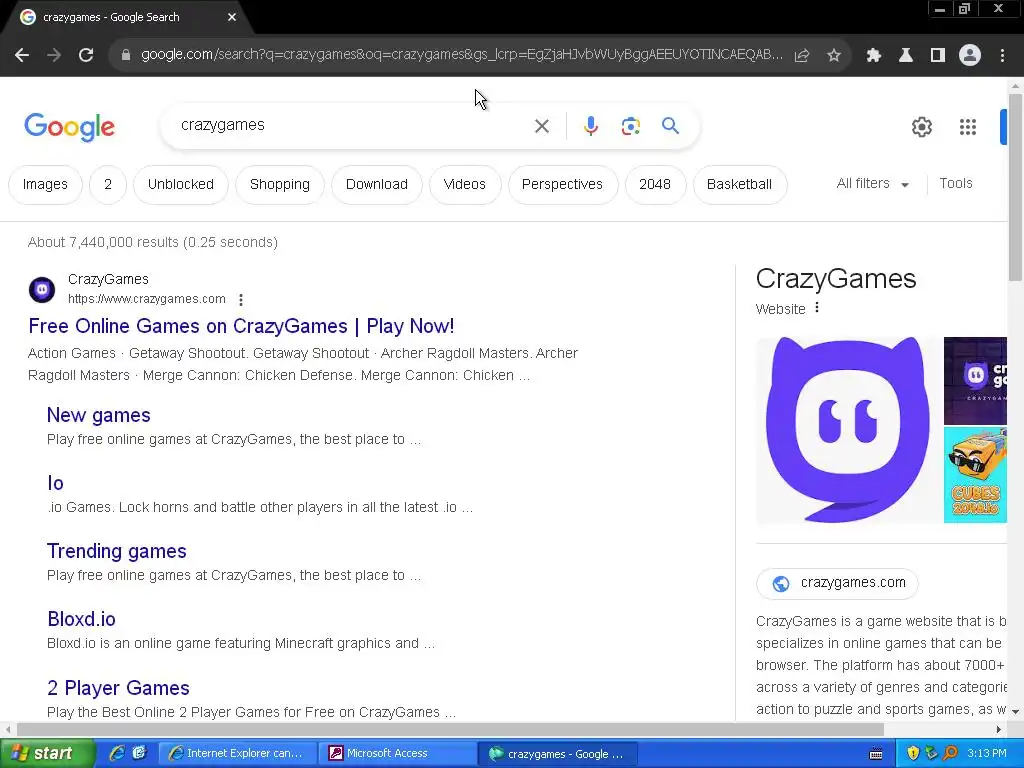Open the Chrome three-dot menu

pos(1002,56)
